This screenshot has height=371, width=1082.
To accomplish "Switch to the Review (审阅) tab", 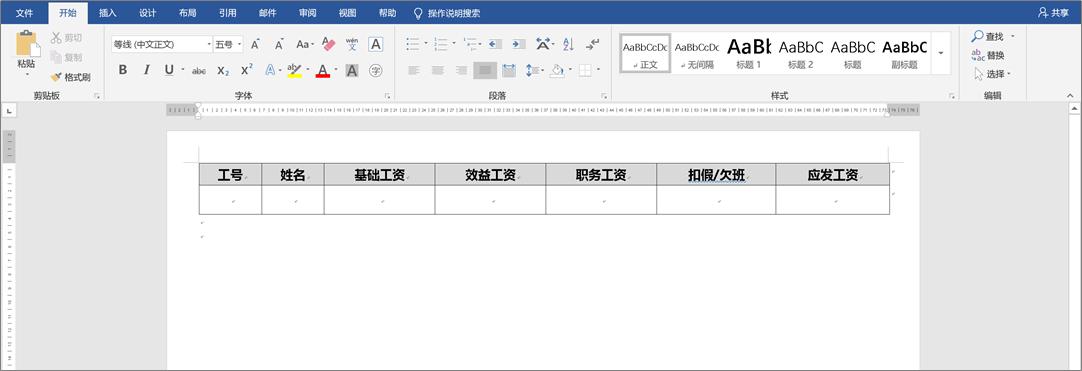I will tap(308, 13).
